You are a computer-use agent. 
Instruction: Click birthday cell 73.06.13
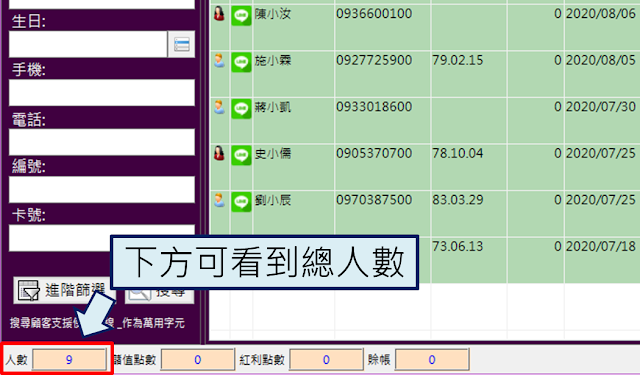coord(458,246)
